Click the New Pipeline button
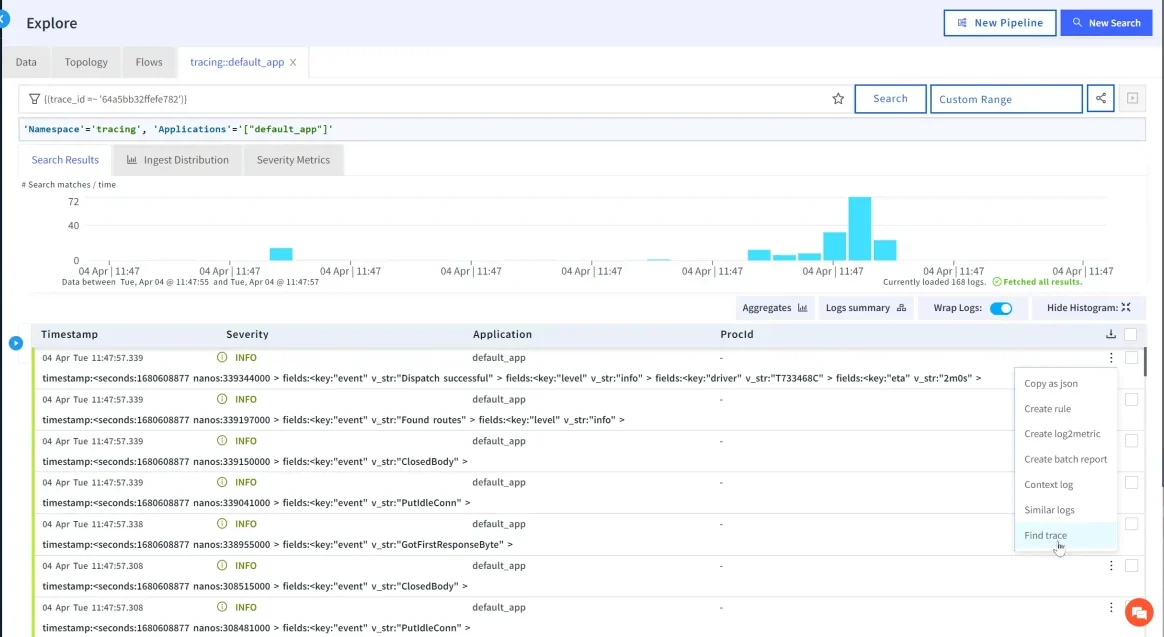This screenshot has height=637, width=1164. [x=999, y=23]
